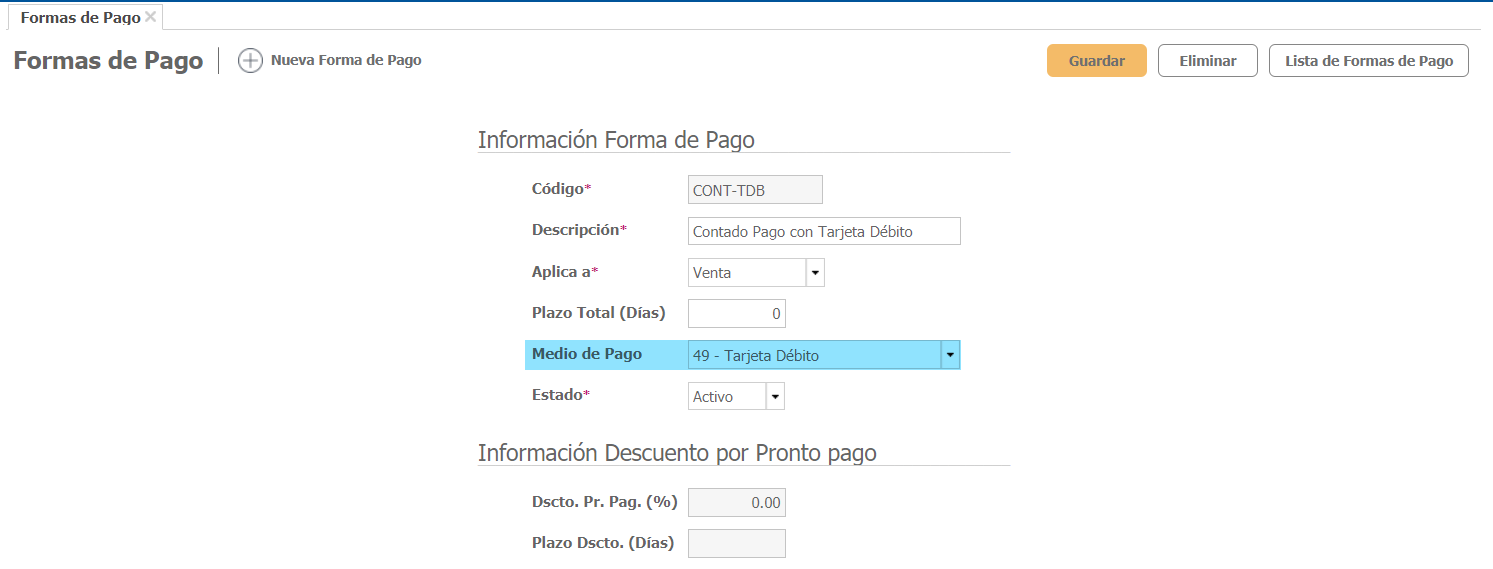Switch to the Formas de Pago tab
The height and width of the screenshot is (569, 1493).
(x=80, y=18)
